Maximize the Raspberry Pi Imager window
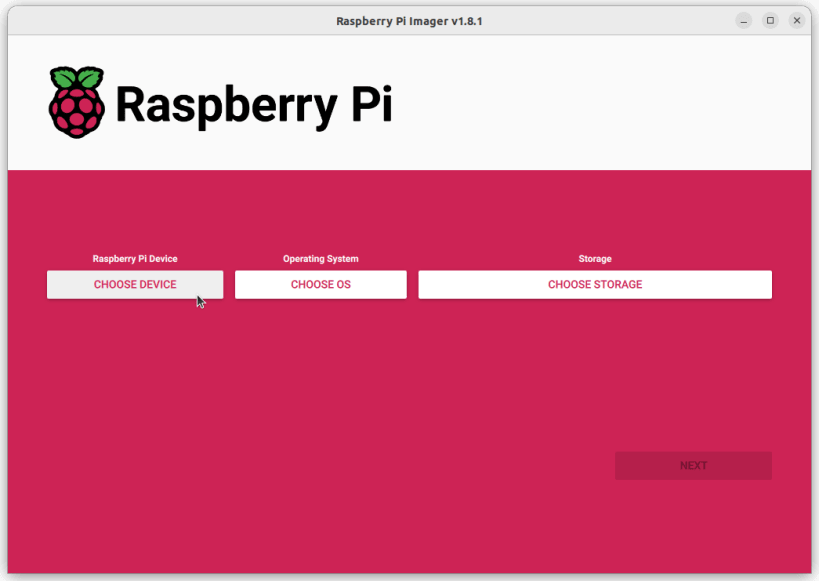 770,21
